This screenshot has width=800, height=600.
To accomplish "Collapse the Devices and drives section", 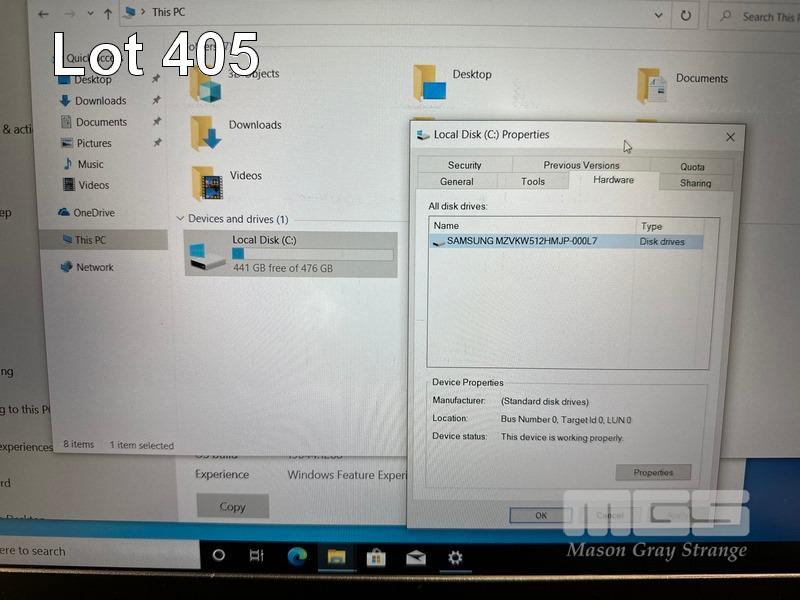I will (x=180, y=219).
